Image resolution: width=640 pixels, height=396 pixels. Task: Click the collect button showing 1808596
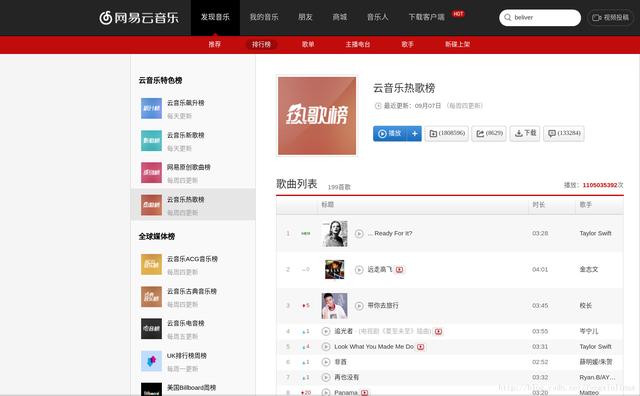click(x=447, y=133)
